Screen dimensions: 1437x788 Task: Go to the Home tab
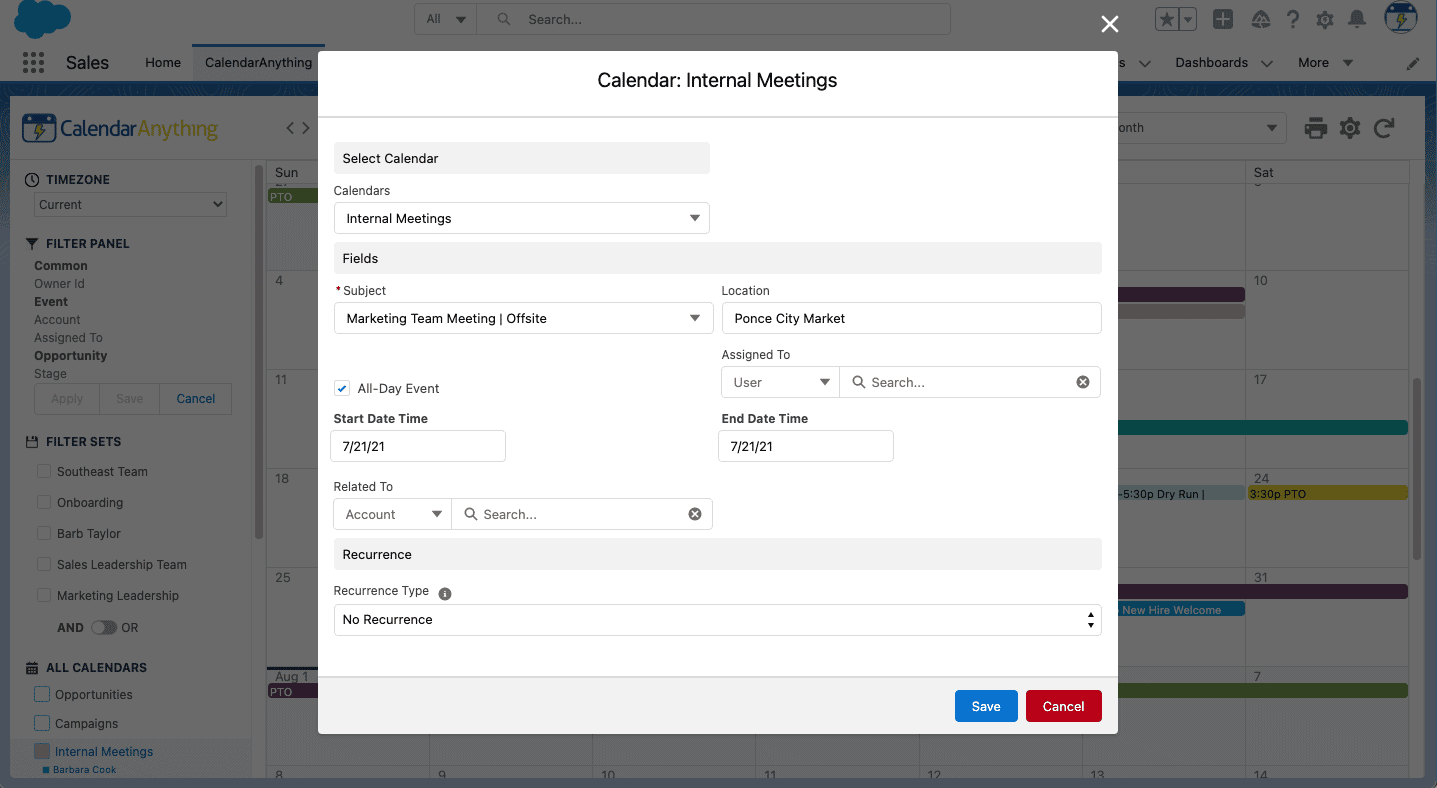tap(163, 62)
